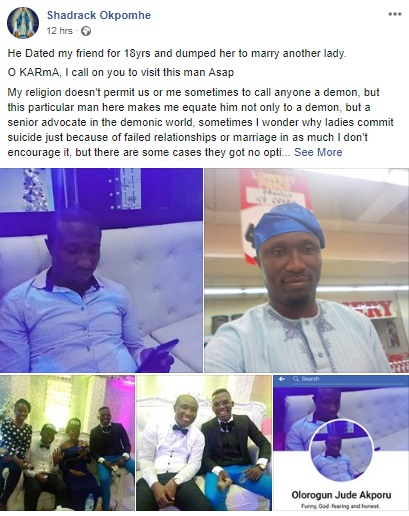409x516 pixels.
Task: Open Shadrack Okpomhe's profile picture
Action: tap(23, 23)
